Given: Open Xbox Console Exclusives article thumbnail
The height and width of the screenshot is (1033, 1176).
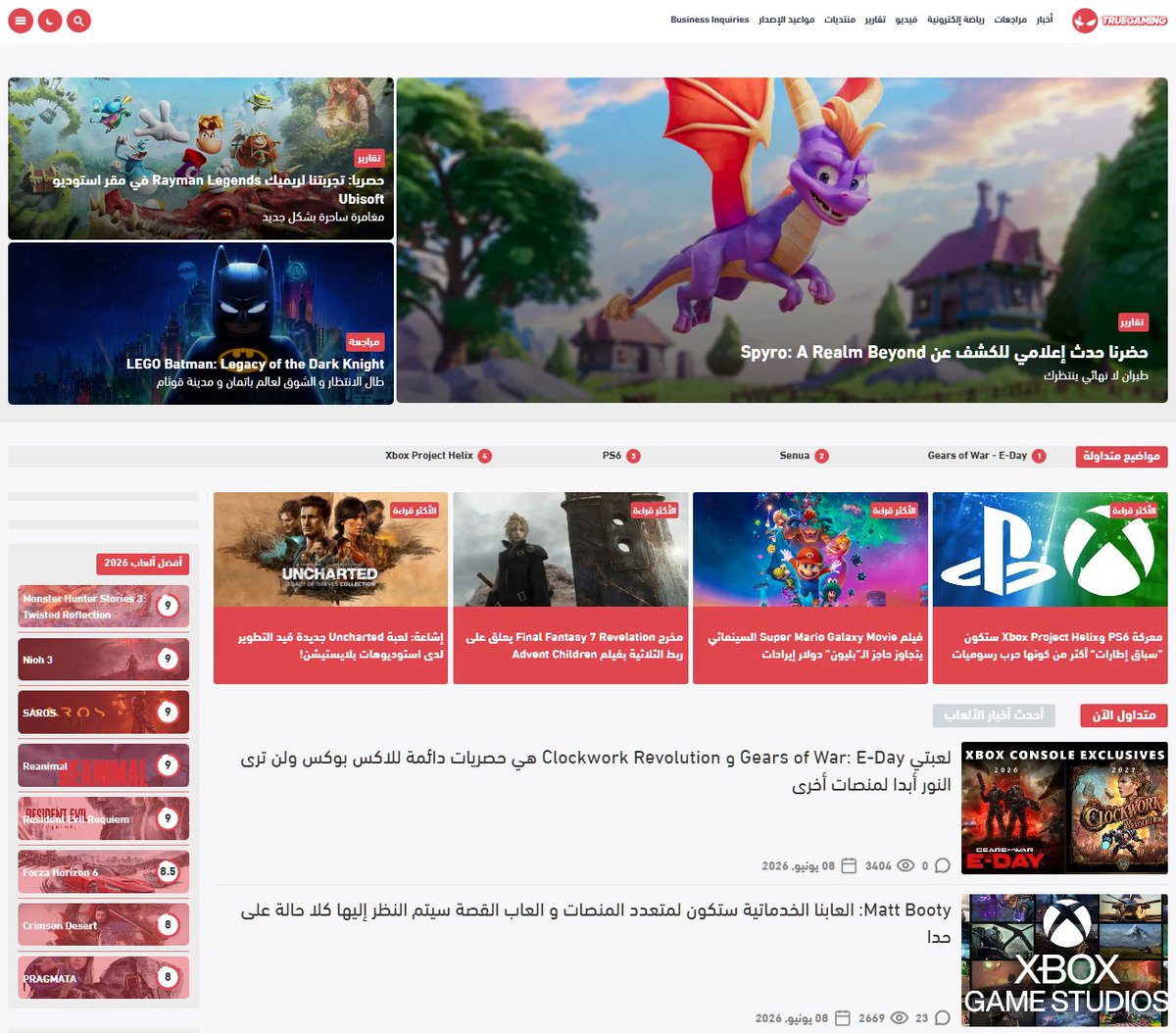Looking at the screenshot, I should point(1064,810).
